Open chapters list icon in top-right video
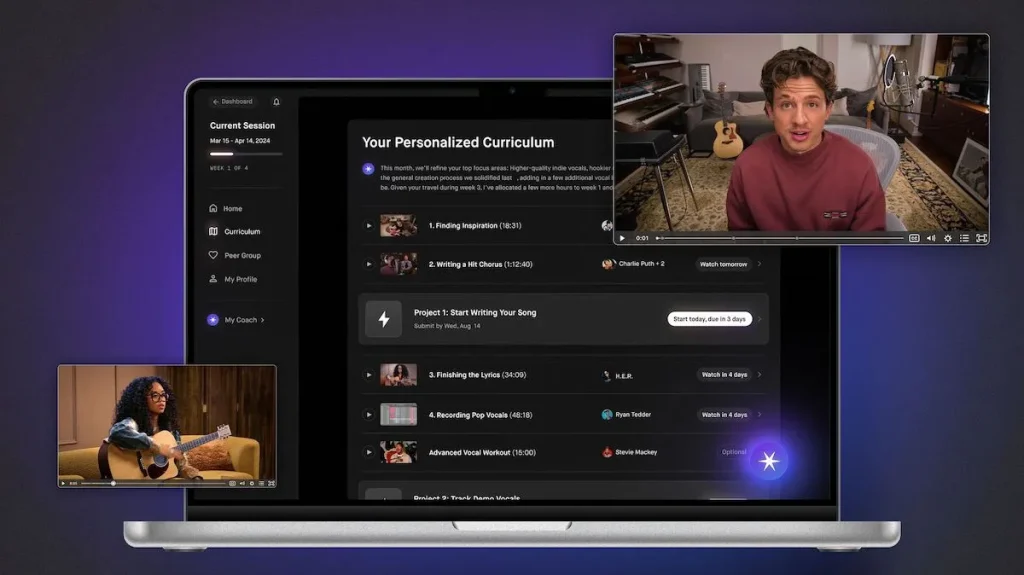The image size is (1024, 575). [964, 238]
